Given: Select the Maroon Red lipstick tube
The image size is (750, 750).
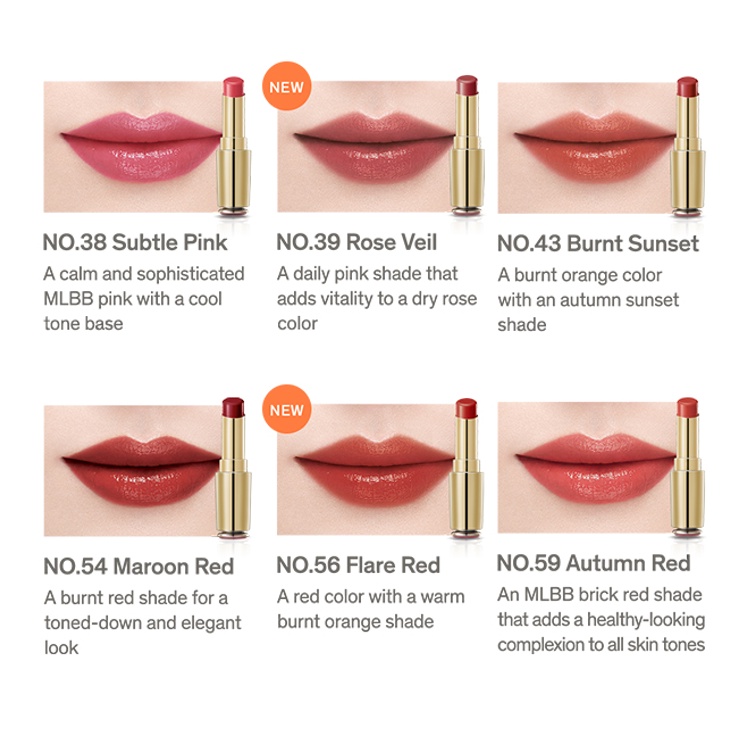Looking at the screenshot, I should [233, 469].
